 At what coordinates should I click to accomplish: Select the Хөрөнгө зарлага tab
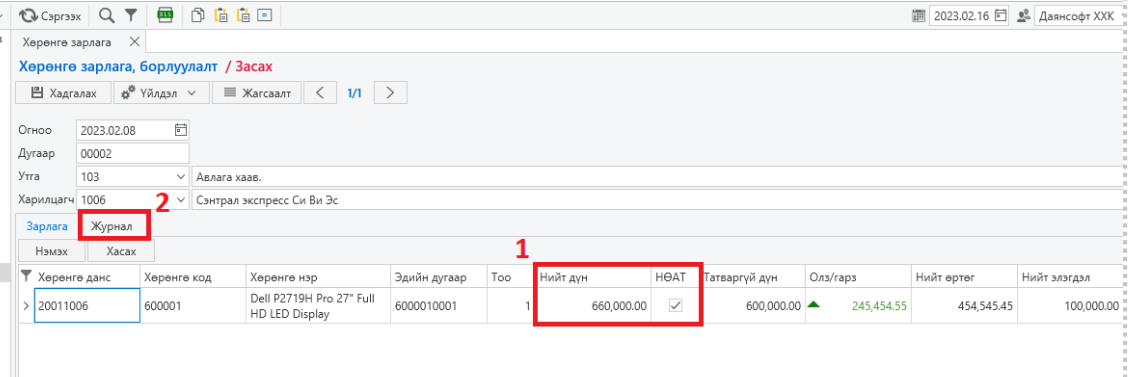(x=66, y=43)
